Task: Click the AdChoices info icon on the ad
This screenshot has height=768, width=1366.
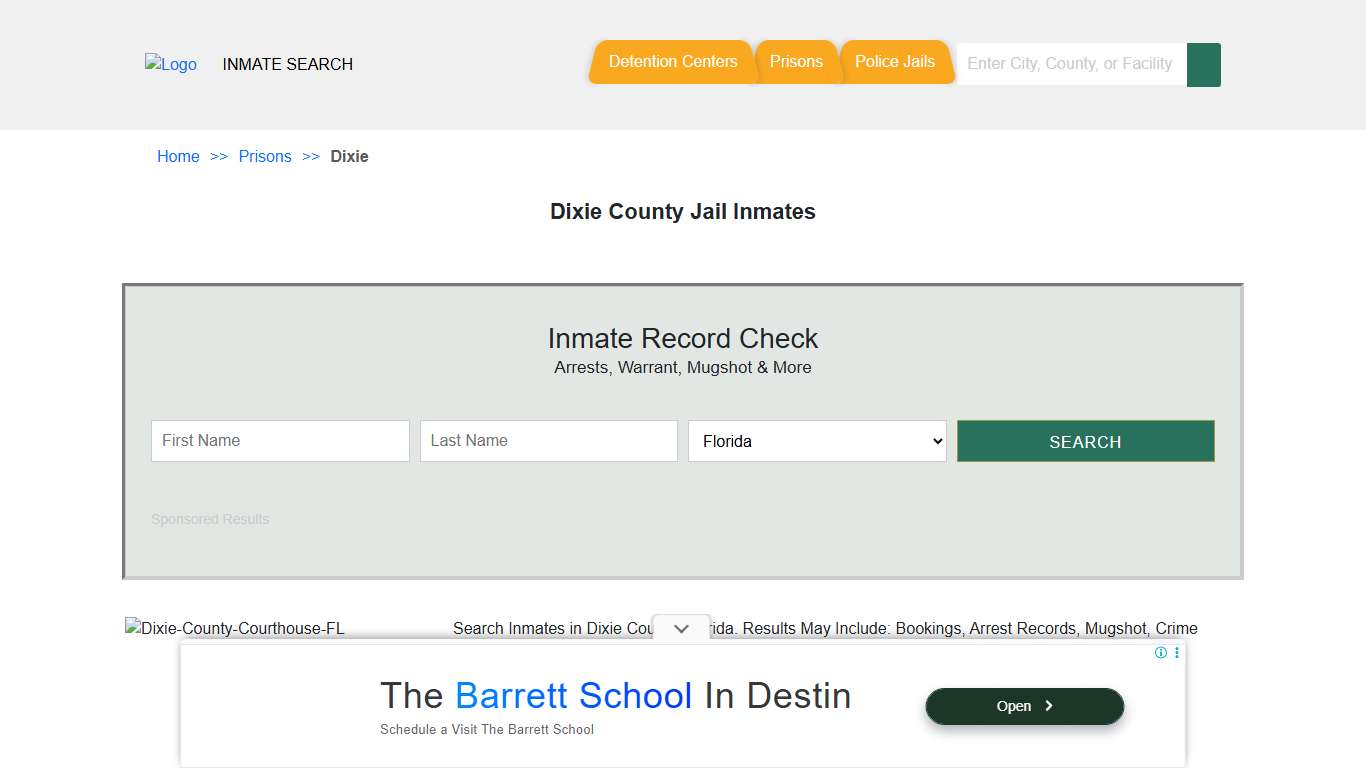Action: pyautogui.click(x=1160, y=652)
